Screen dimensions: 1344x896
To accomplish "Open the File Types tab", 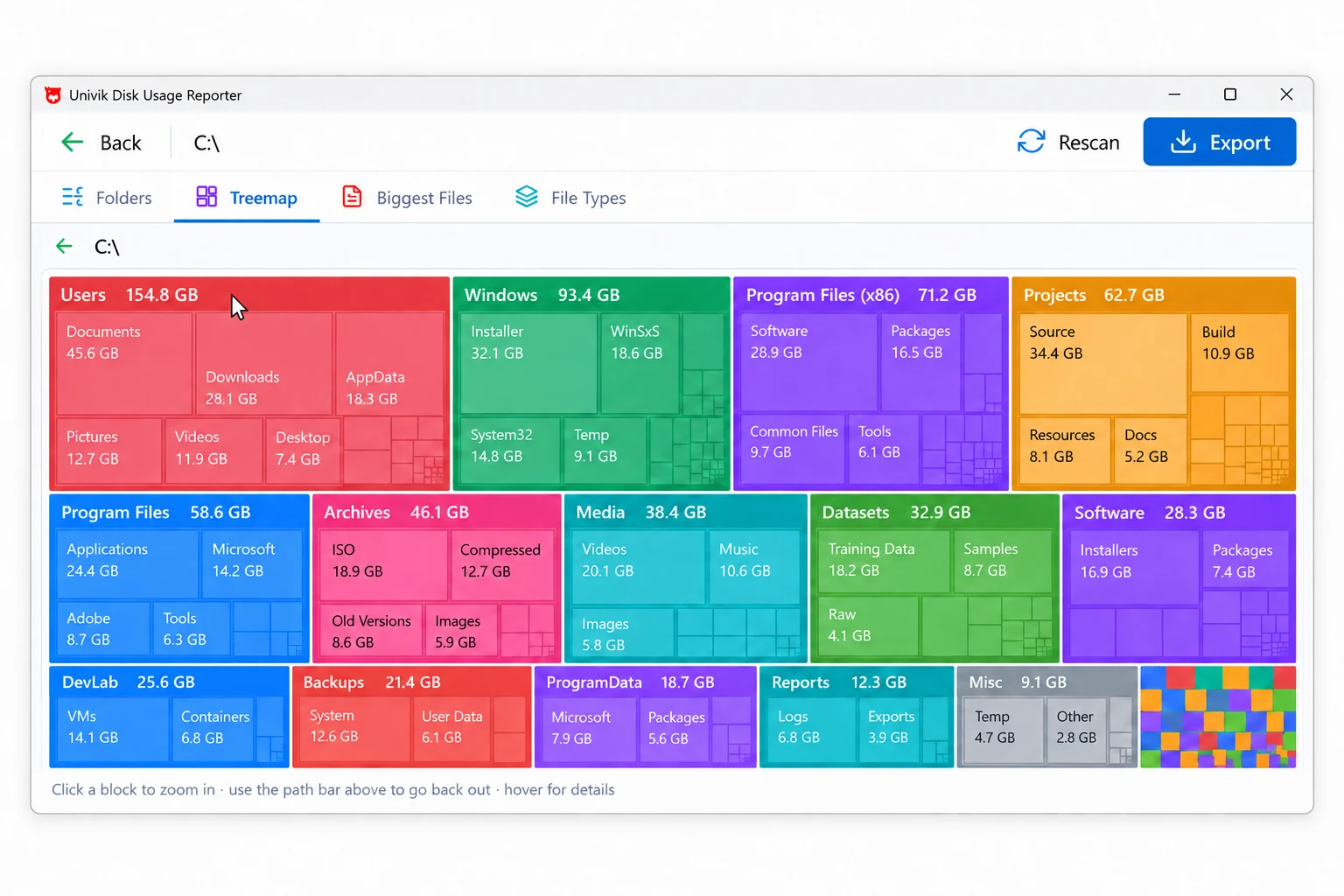I will click(570, 198).
